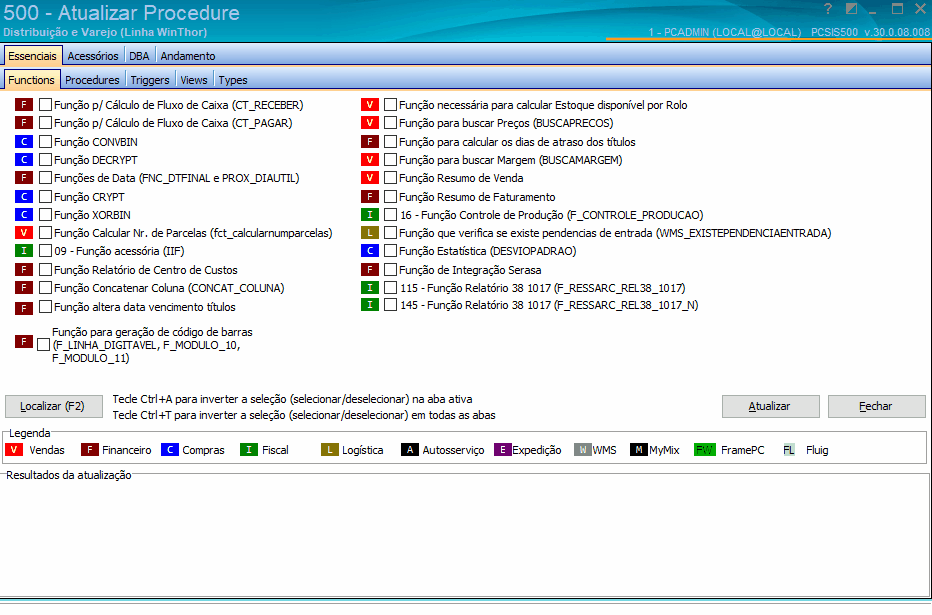Viewport: 932px width, 615px height.
Task: Click the I badge beside F_CONTROLE_PRODUCAO
Action: click(370, 215)
